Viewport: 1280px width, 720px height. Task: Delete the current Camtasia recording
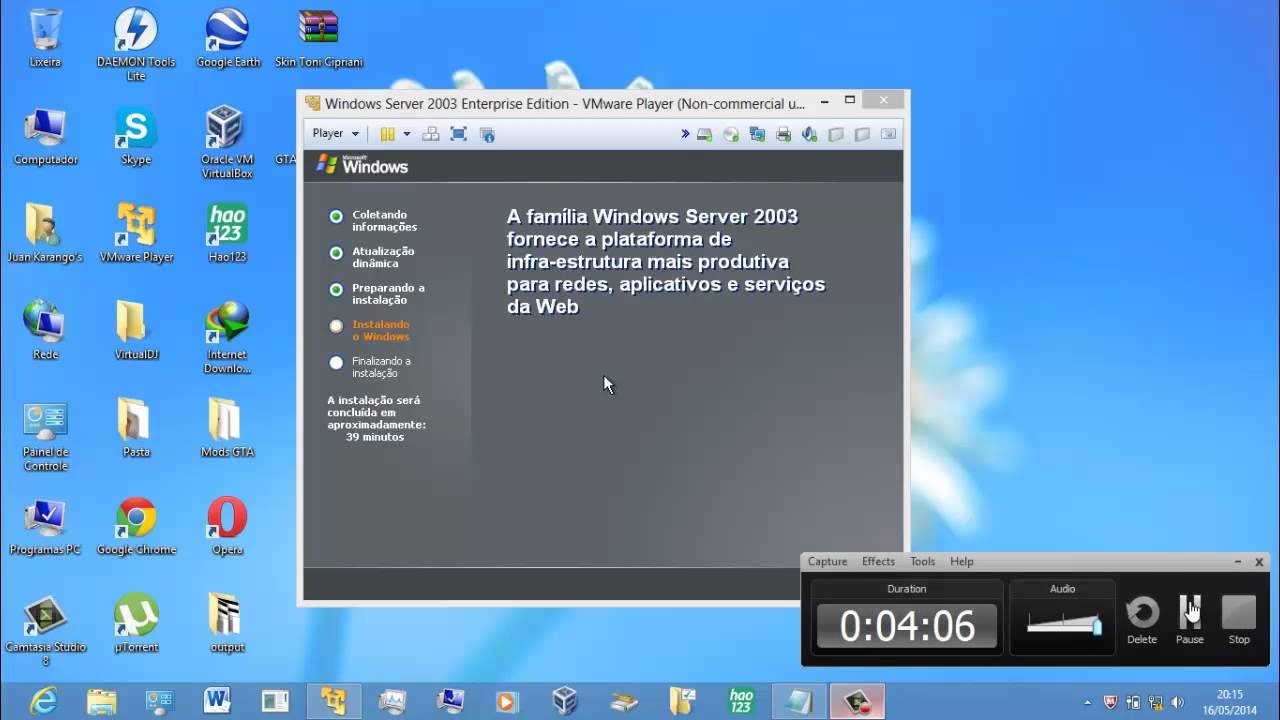(x=1142, y=619)
